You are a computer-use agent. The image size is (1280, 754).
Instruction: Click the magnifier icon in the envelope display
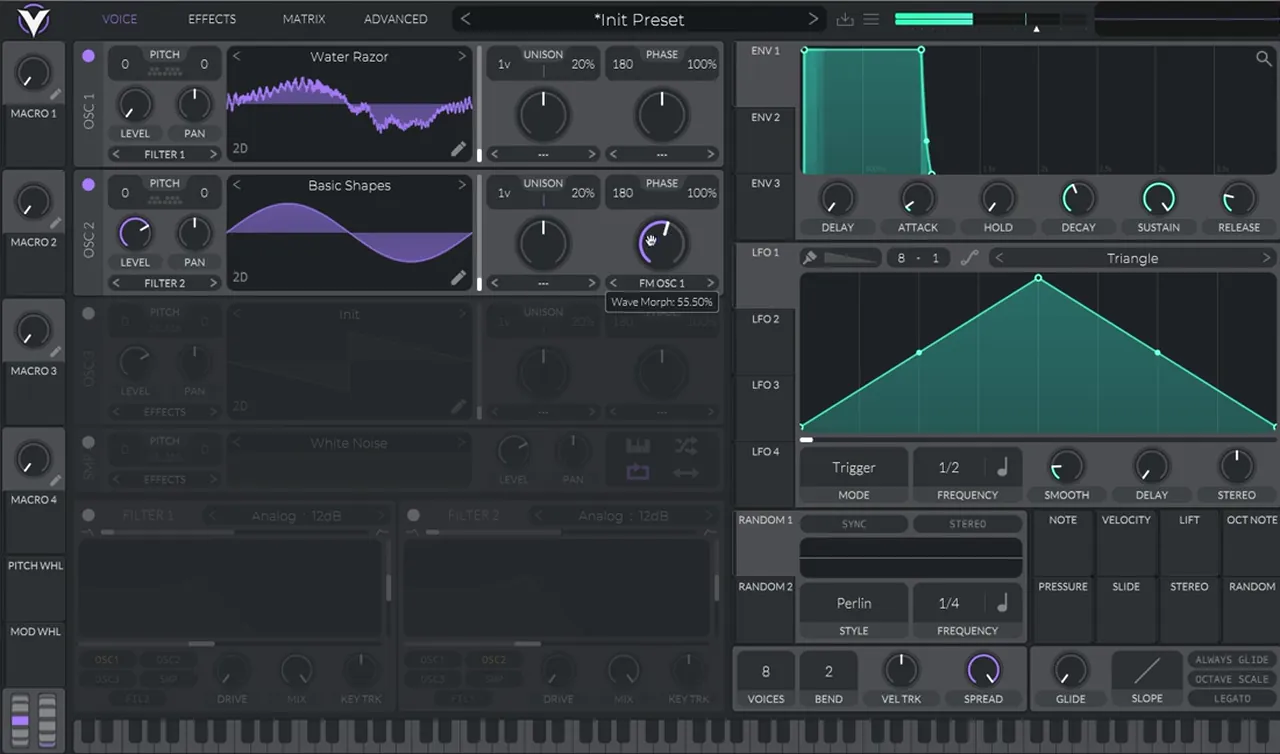(x=1264, y=59)
